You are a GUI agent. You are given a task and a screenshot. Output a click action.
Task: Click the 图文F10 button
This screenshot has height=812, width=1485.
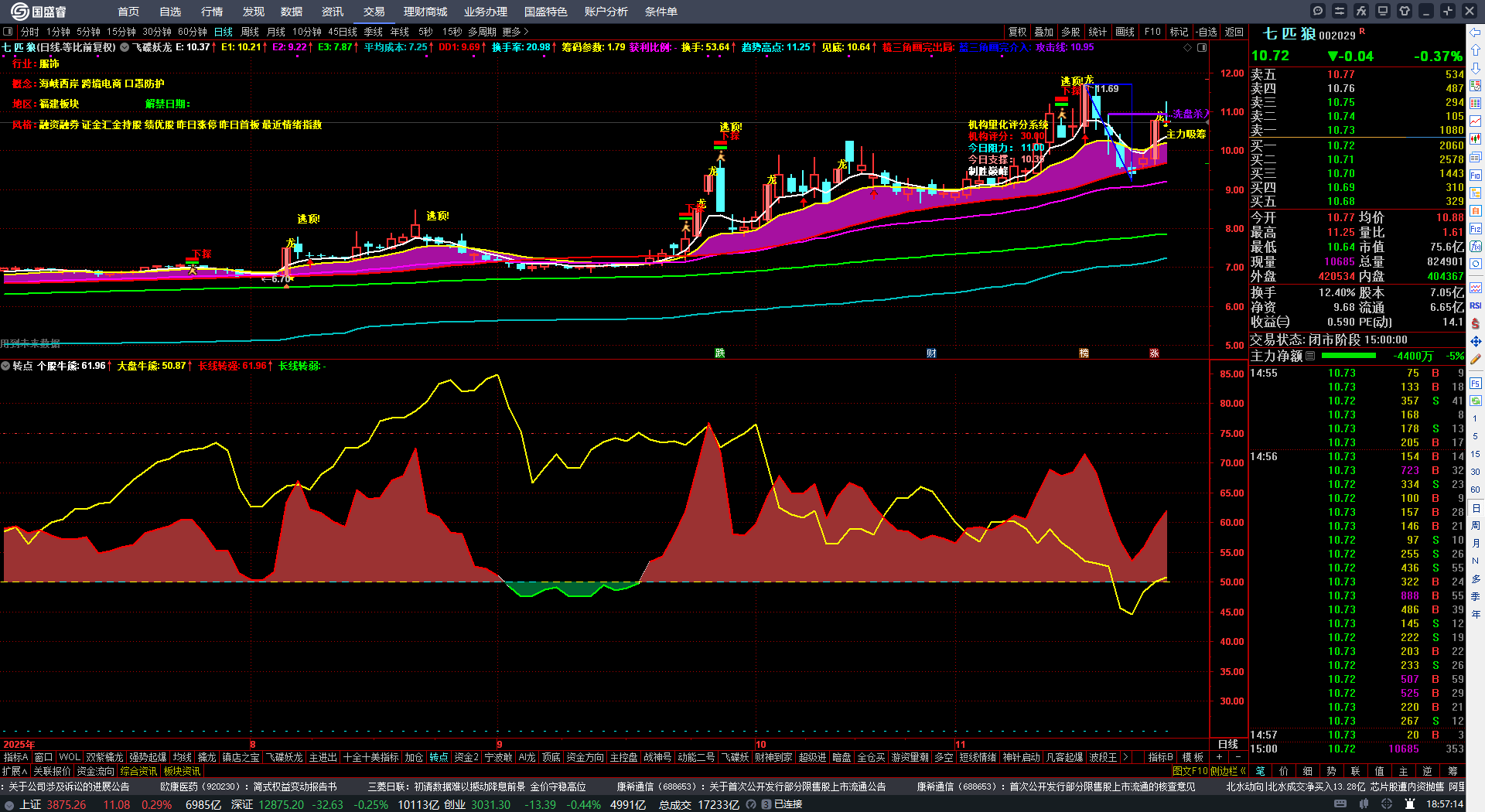[x=1190, y=771]
